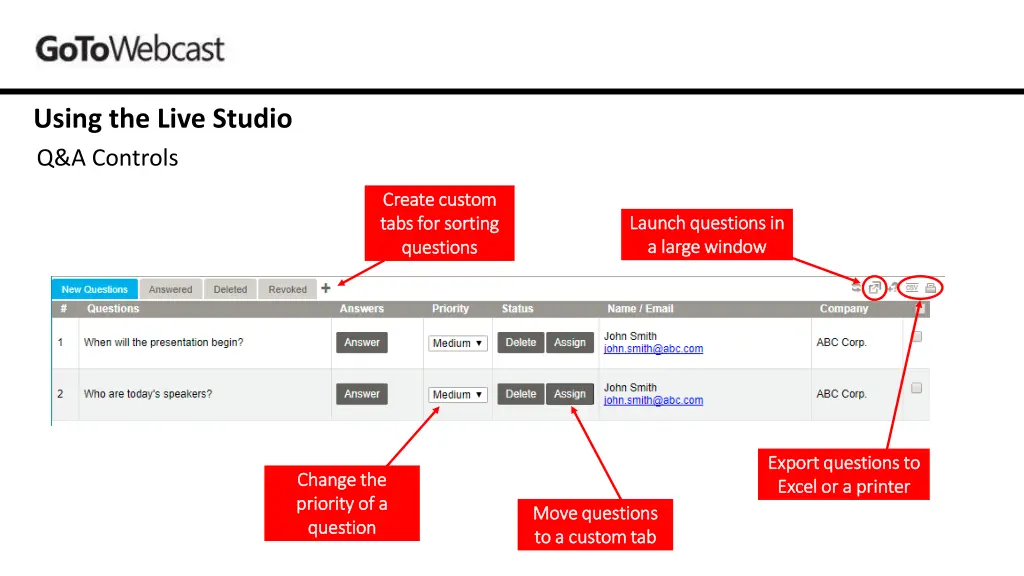The width and height of the screenshot is (1024, 576).
Task: Click 'ABC Corp.' in question 2 row
Action: click(x=841, y=394)
